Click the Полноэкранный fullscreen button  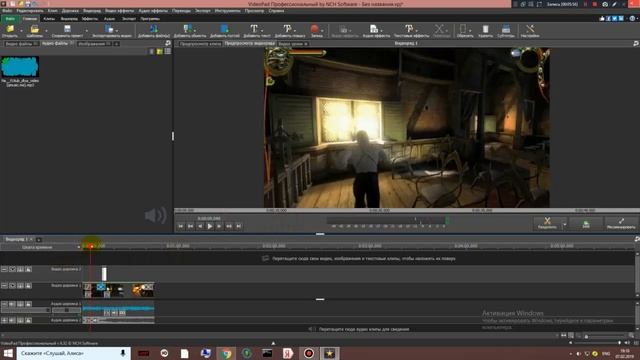621,224
